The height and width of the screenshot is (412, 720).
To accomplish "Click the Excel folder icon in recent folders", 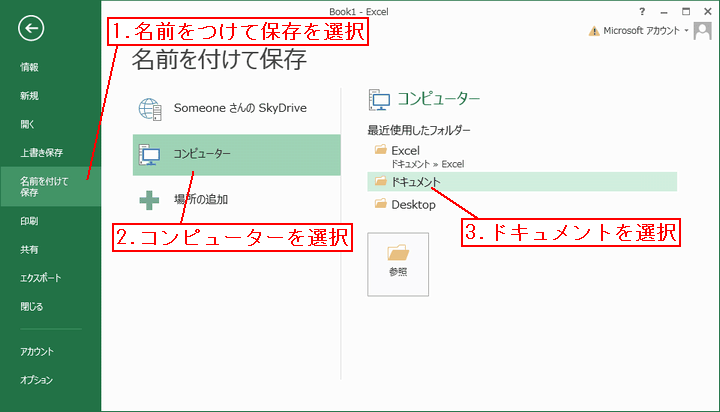I will [380, 149].
